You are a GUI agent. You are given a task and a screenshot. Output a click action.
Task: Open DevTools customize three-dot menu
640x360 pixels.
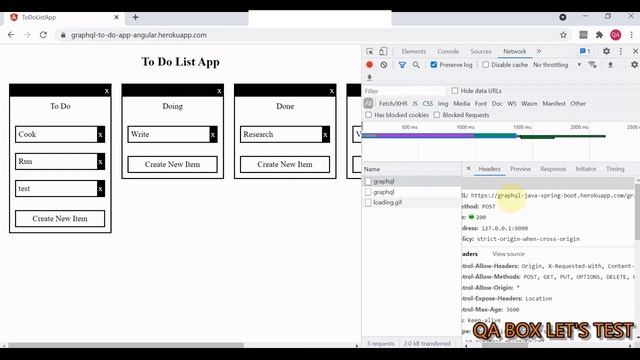click(x=621, y=51)
